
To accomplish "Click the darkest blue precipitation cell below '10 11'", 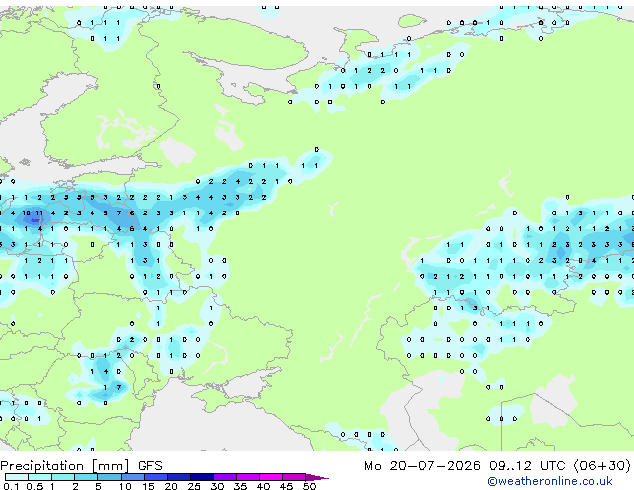I will coord(34,220).
